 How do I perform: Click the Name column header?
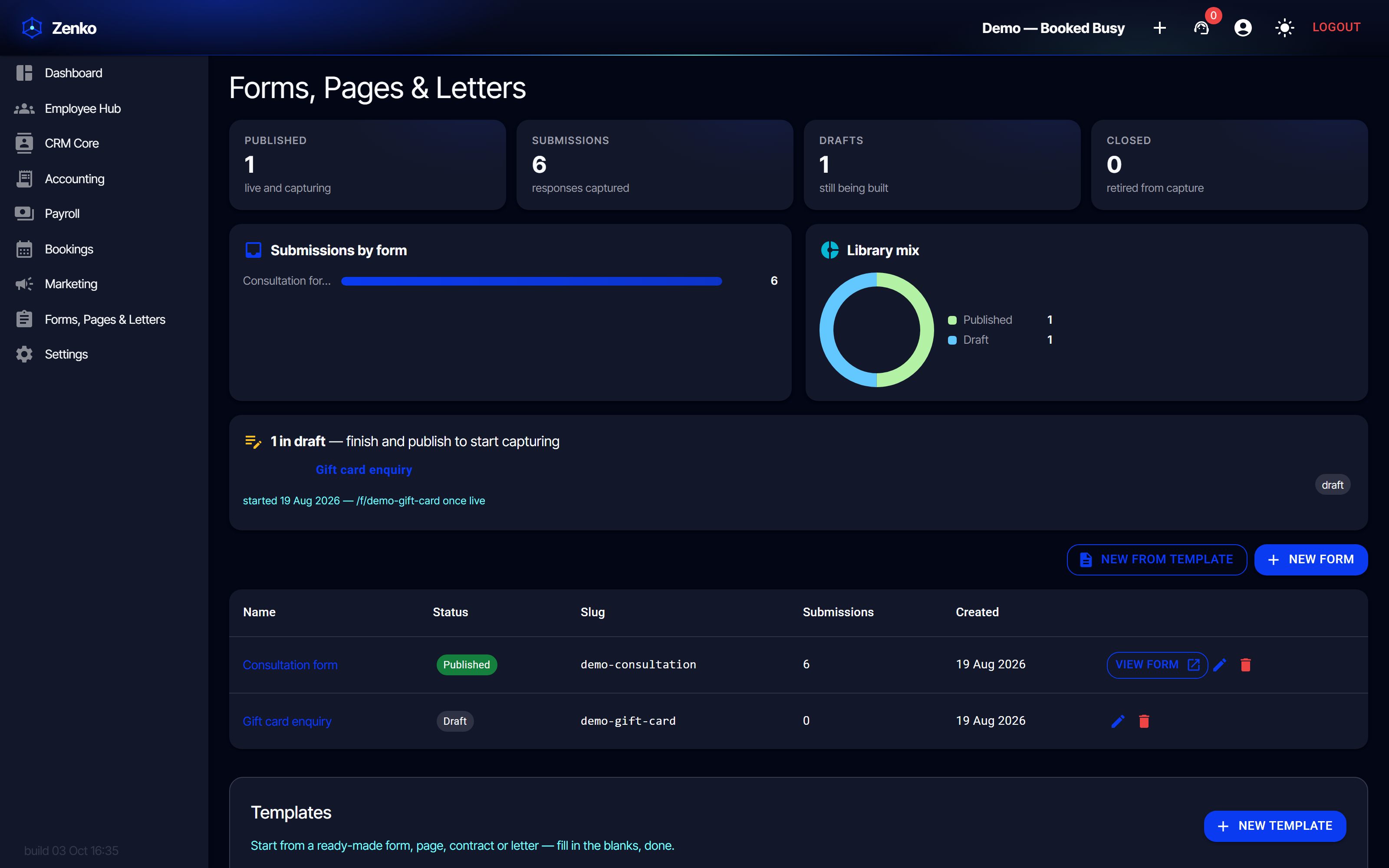pos(260,612)
